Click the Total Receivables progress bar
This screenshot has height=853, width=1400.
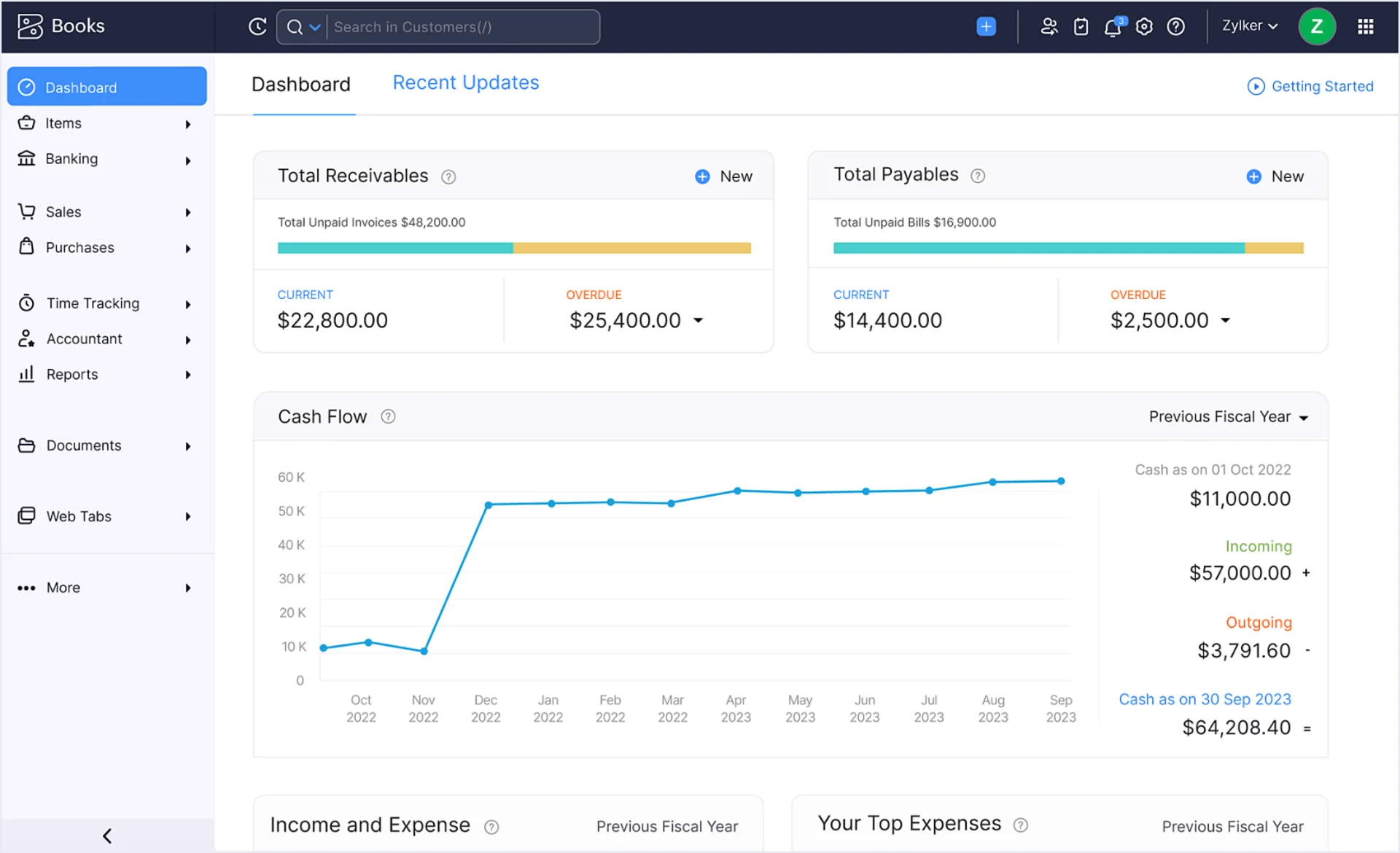pos(513,248)
